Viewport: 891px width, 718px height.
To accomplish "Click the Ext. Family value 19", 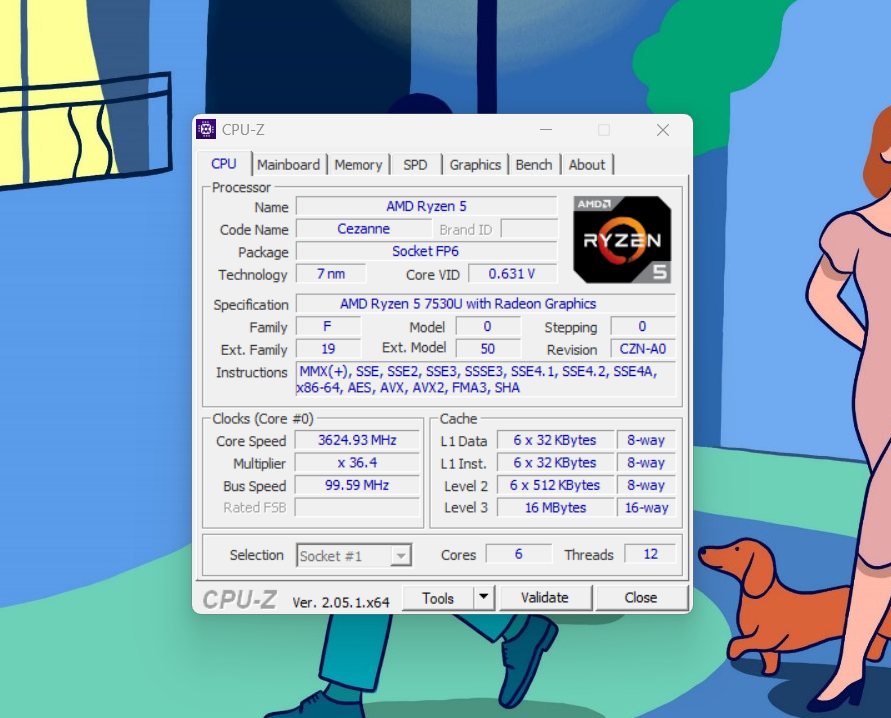I will (328, 349).
